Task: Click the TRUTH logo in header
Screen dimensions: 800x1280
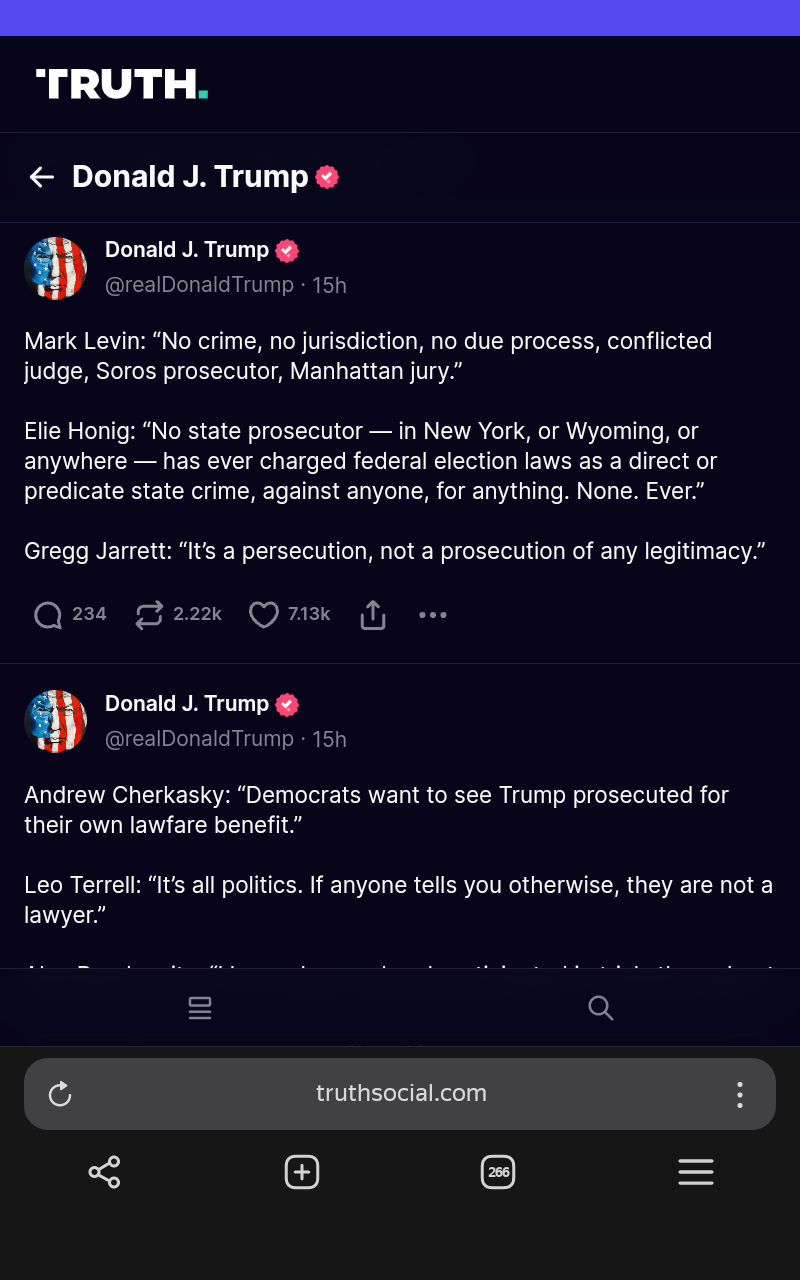Action: coord(122,85)
